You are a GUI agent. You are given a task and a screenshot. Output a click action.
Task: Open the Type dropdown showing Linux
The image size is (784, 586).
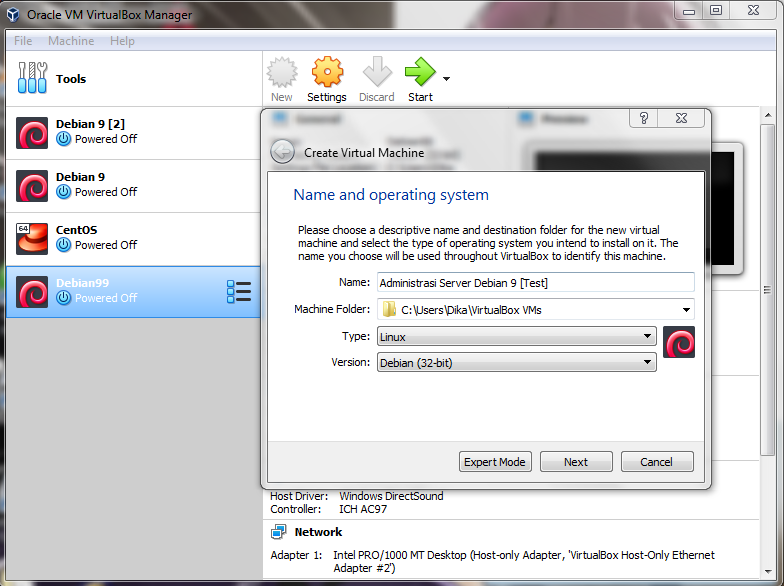pyautogui.click(x=516, y=336)
